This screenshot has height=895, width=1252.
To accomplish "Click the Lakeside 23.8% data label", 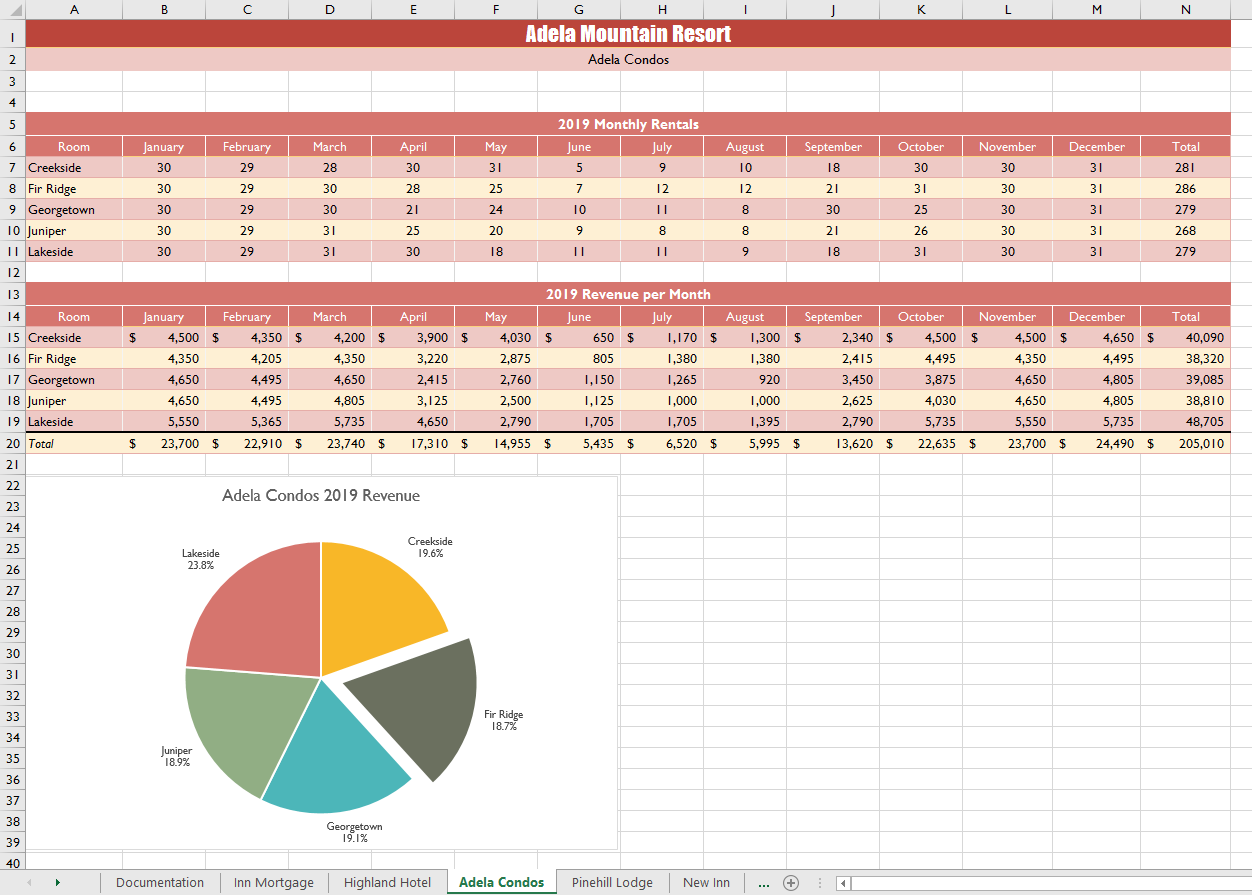I will coord(200,559).
